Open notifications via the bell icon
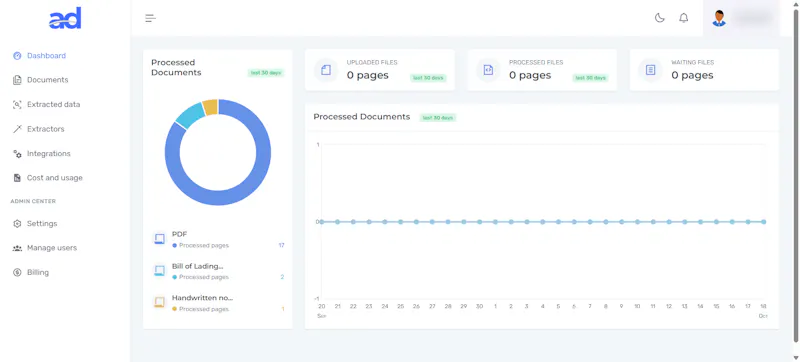Image resolution: width=800 pixels, height=362 pixels. pos(684,18)
